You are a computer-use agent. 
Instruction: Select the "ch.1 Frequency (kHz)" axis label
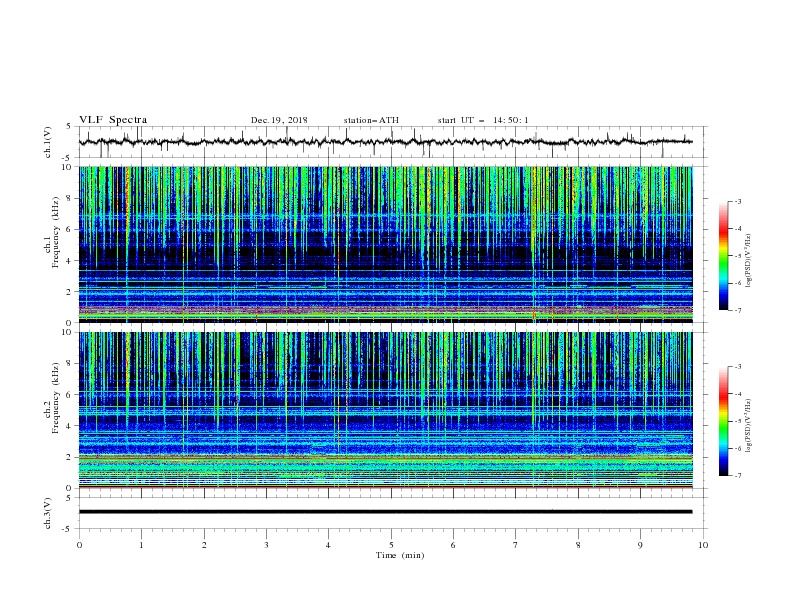[x=52, y=233]
